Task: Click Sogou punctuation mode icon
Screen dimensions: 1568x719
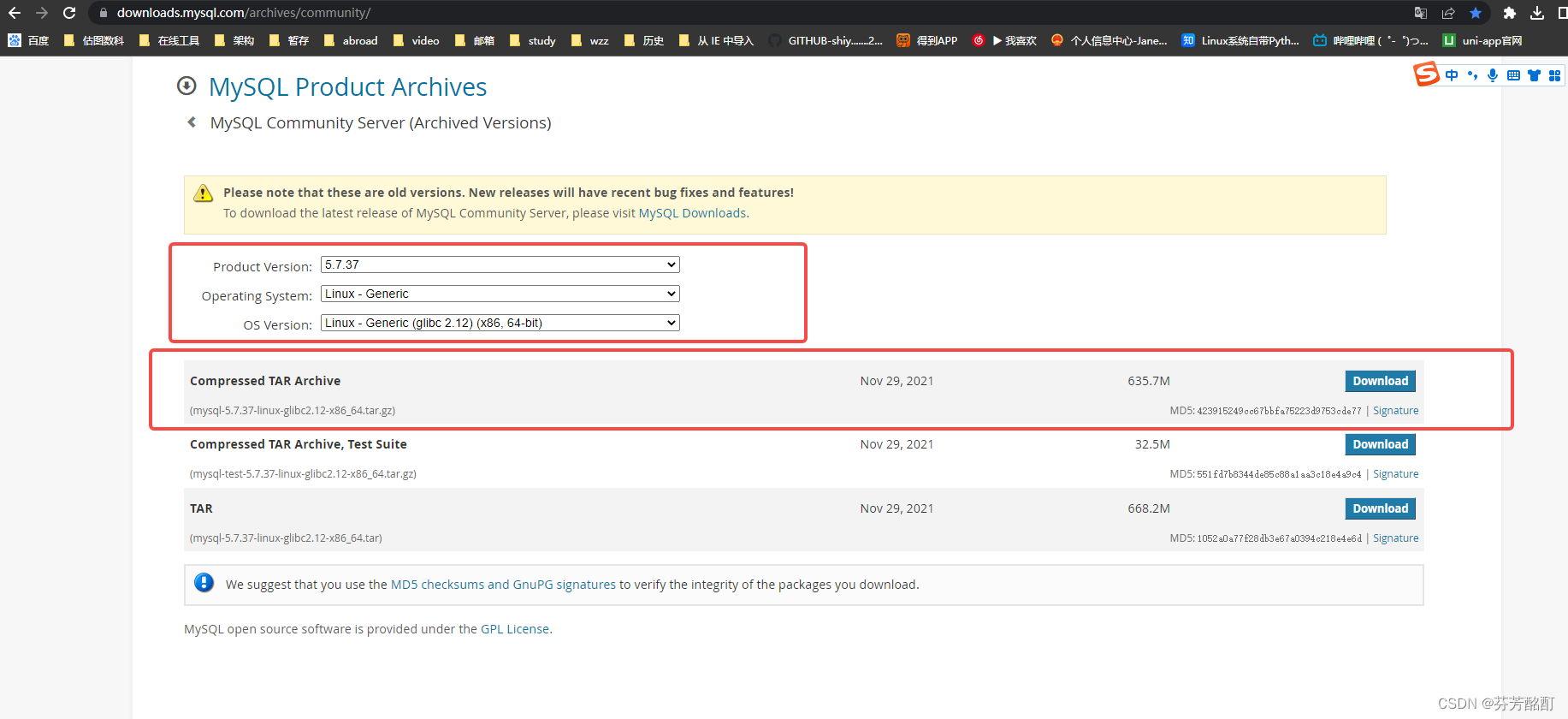Action: click(x=1472, y=75)
